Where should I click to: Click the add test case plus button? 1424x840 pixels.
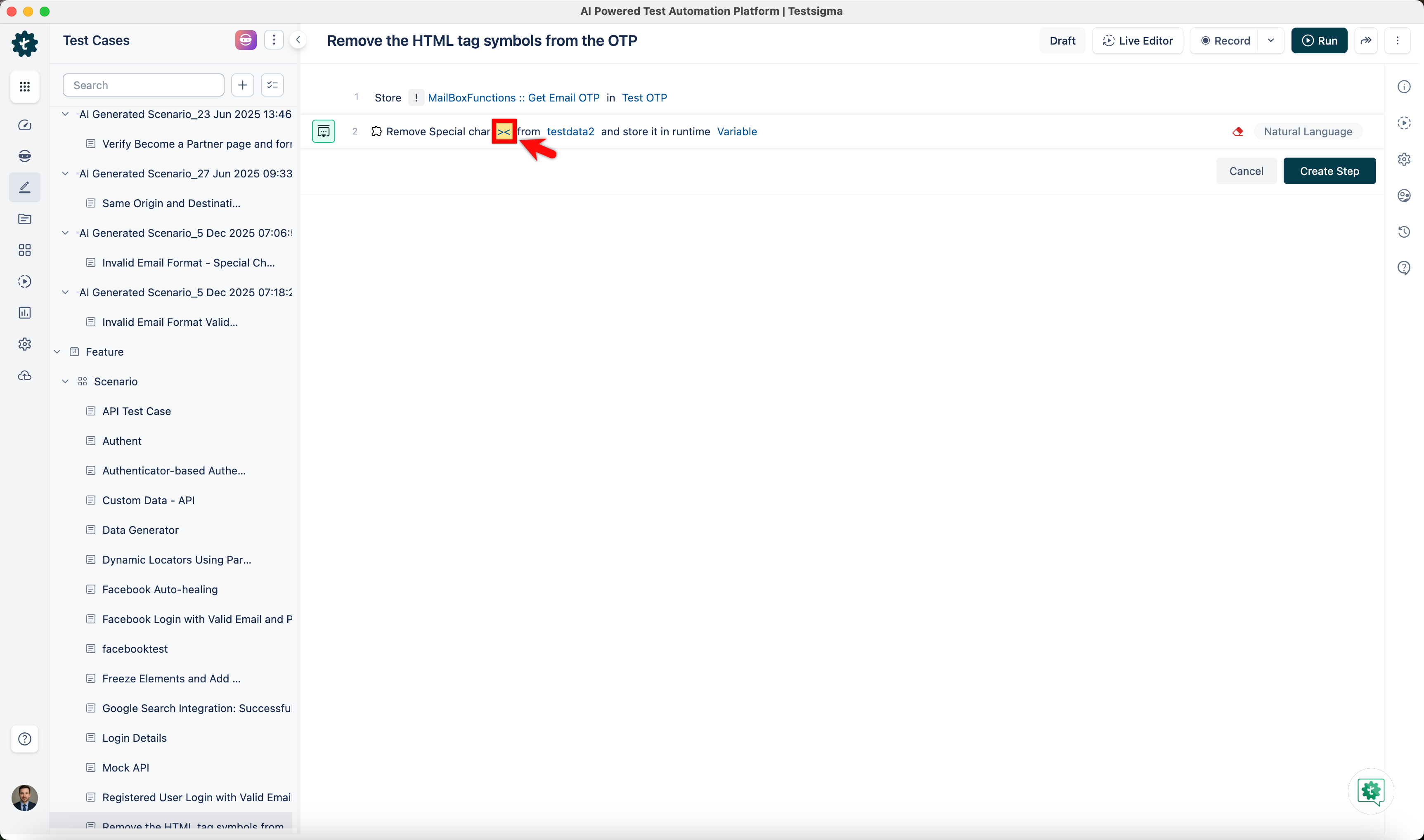[x=242, y=85]
